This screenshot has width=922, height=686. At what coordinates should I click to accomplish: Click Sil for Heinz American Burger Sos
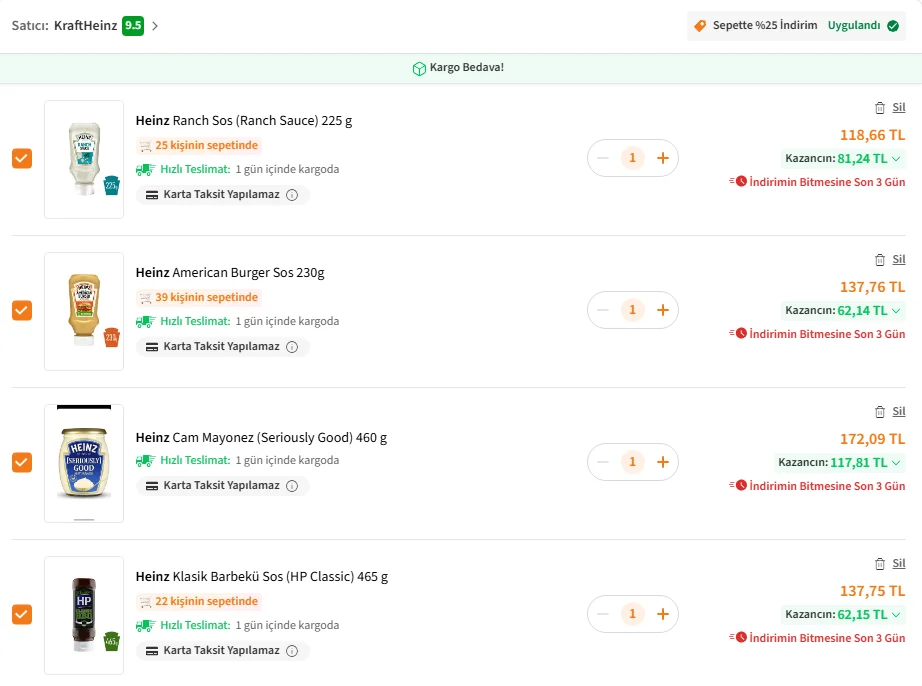coord(898,260)
